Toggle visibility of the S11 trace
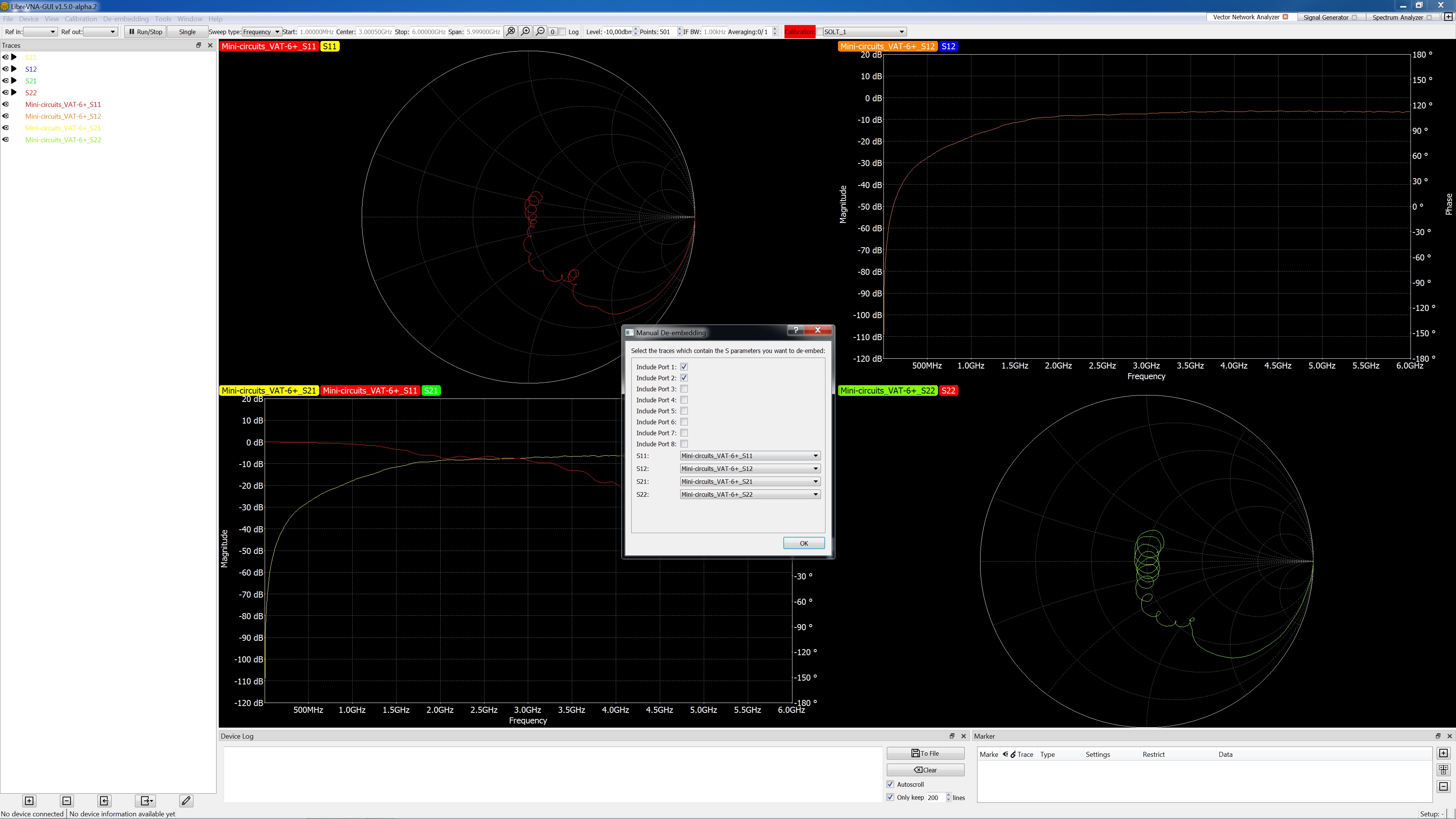This screenshot has height=819, width=1456. point(6,57)
